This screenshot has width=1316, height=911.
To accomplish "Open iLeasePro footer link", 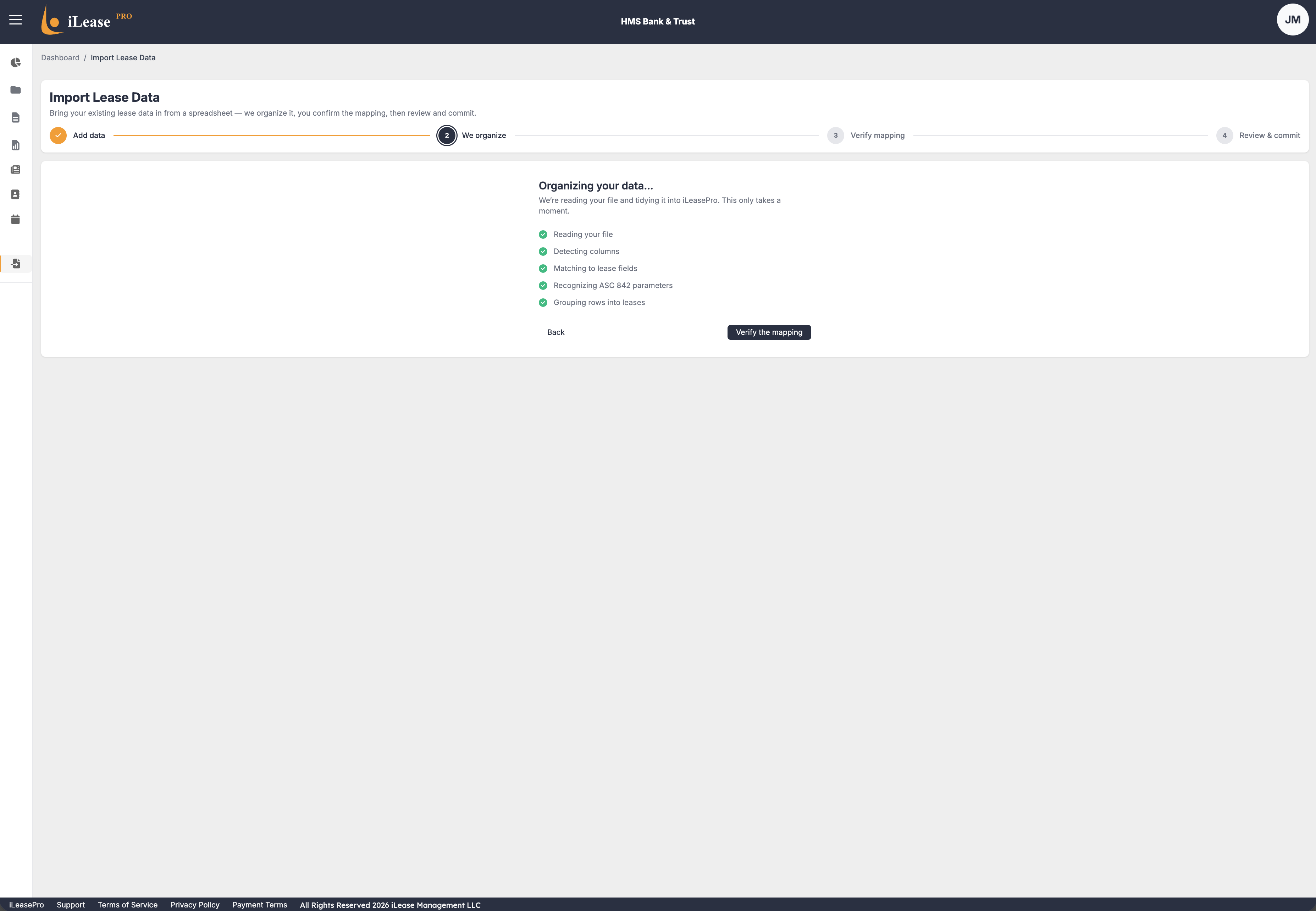I will pyautogui.click(x=26, y=905).
